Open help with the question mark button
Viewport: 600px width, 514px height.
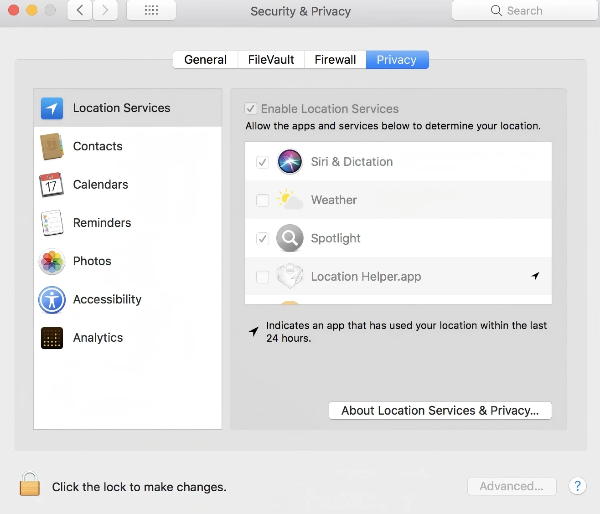tap(577, 486)
